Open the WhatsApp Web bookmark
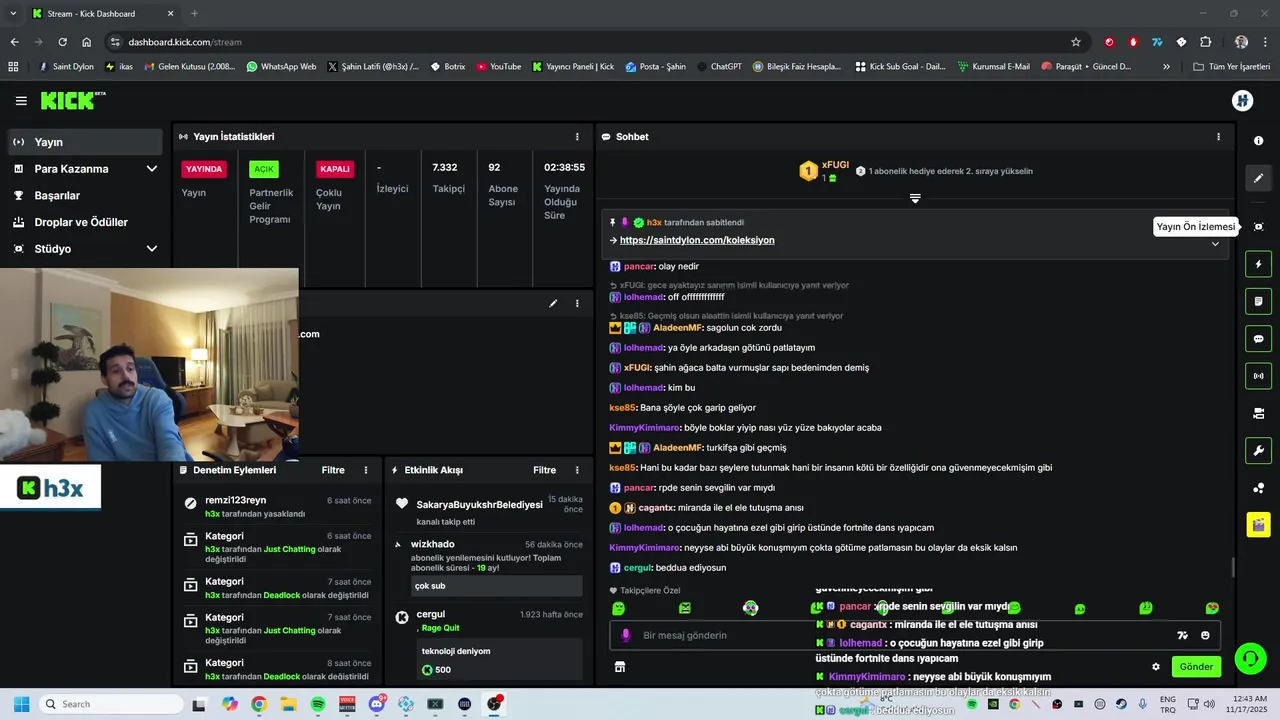Screen dimensions: 1280x720 coord(281,67)
